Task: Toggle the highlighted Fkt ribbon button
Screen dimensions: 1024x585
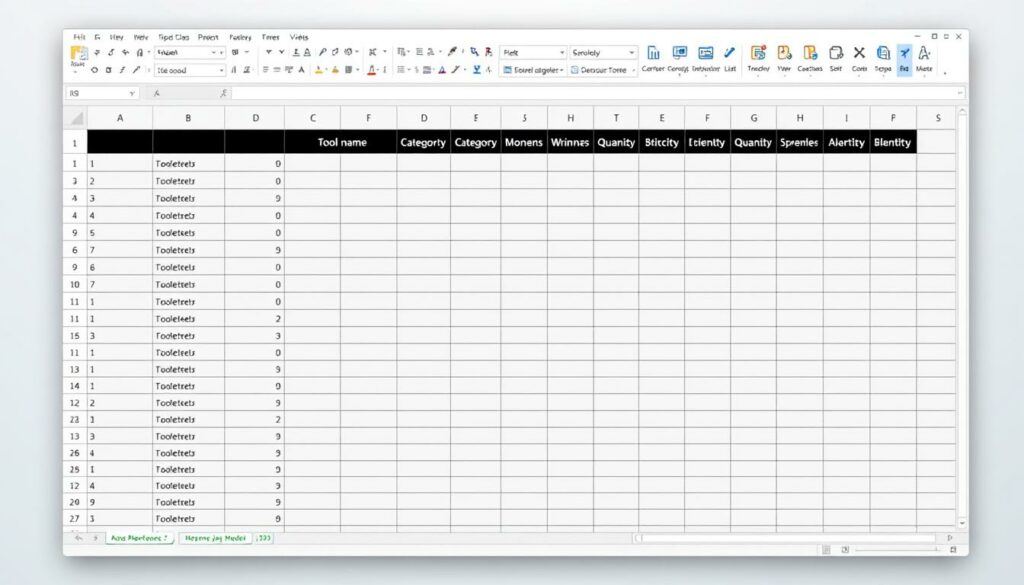Action: [904, 60]
